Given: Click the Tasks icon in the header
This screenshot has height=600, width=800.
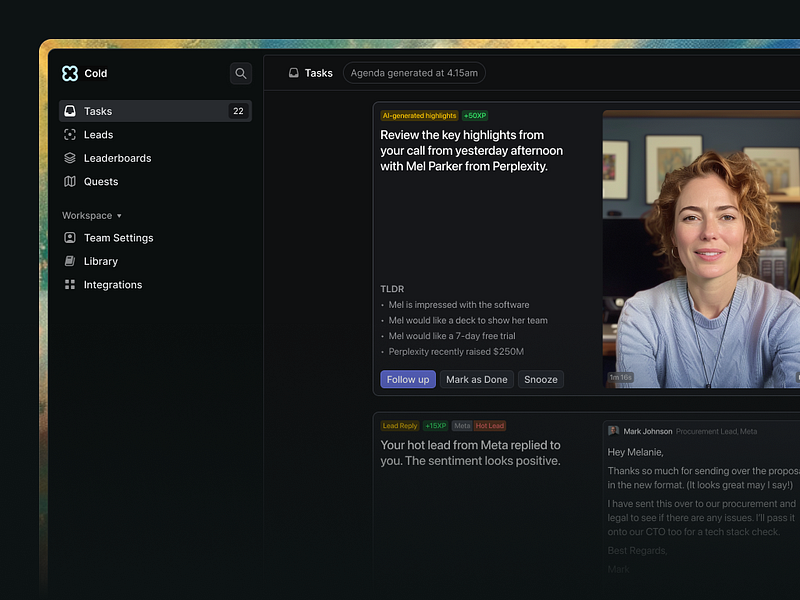Looking at the screenshot, I should [x=294, y=73].
